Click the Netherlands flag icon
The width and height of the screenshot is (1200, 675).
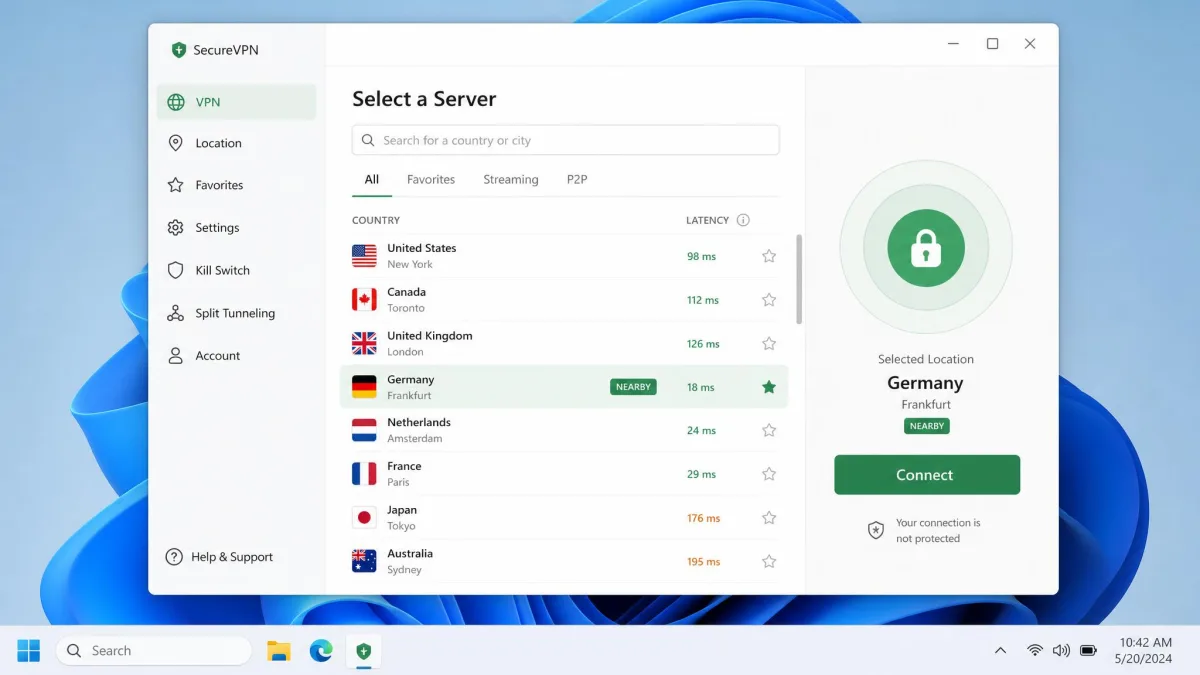tap(364, 430)
